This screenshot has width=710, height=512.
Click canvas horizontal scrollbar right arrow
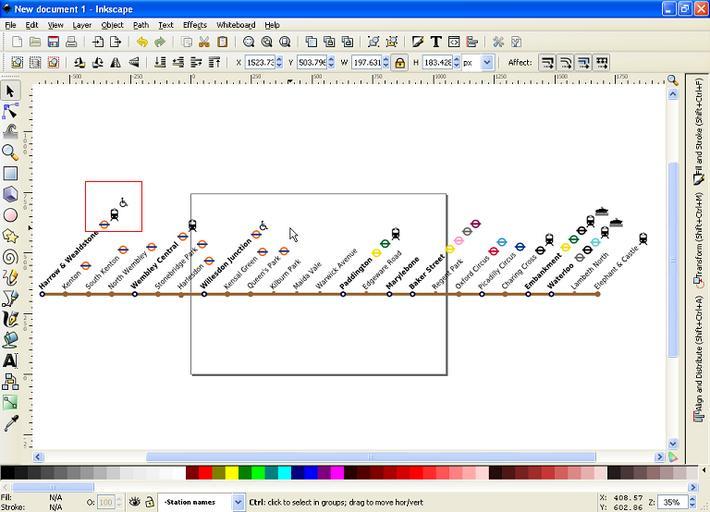click(659, 457)
